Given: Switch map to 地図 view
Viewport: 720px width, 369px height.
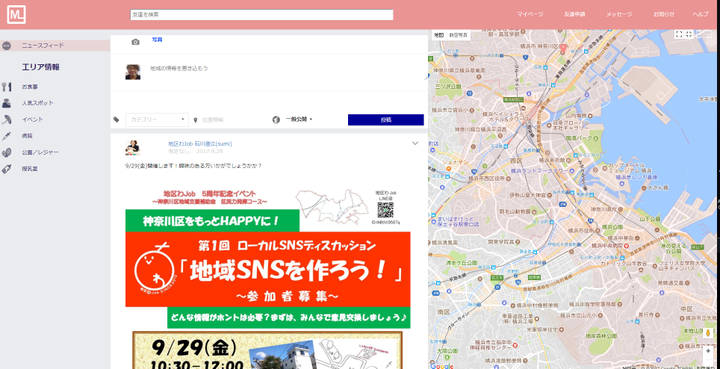Looking at the screenshot, I should click(439, 35).
